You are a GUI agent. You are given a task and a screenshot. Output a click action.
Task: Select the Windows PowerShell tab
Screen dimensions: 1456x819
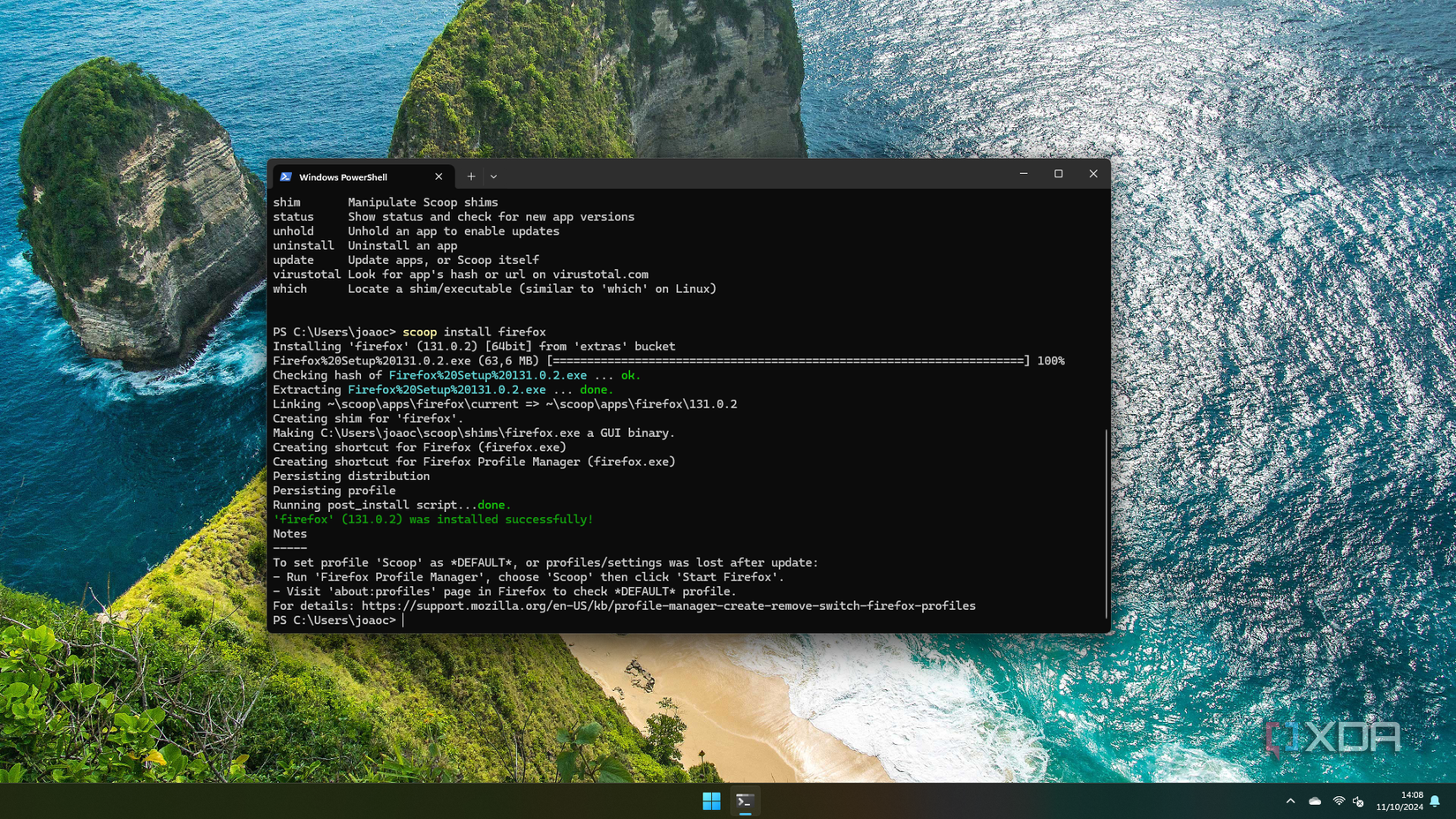(344, 177)
